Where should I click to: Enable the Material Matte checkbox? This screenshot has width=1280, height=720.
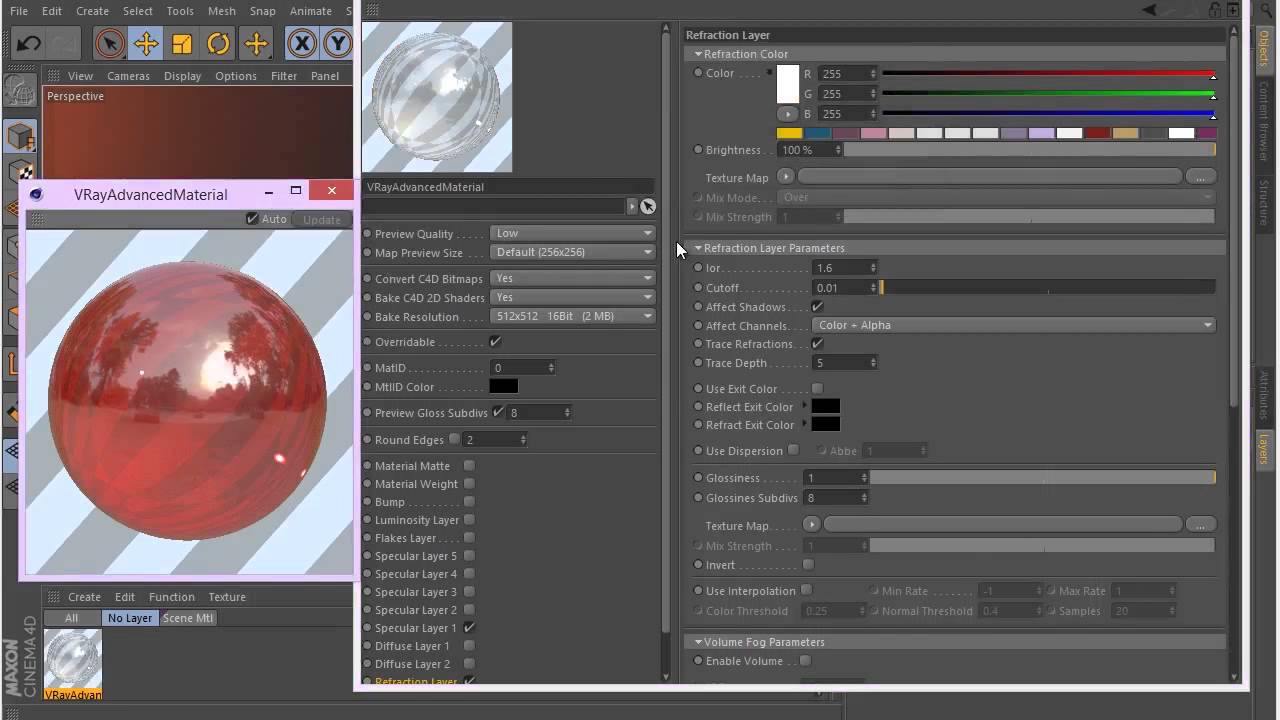pyautogui.click(x=469, y=466)
